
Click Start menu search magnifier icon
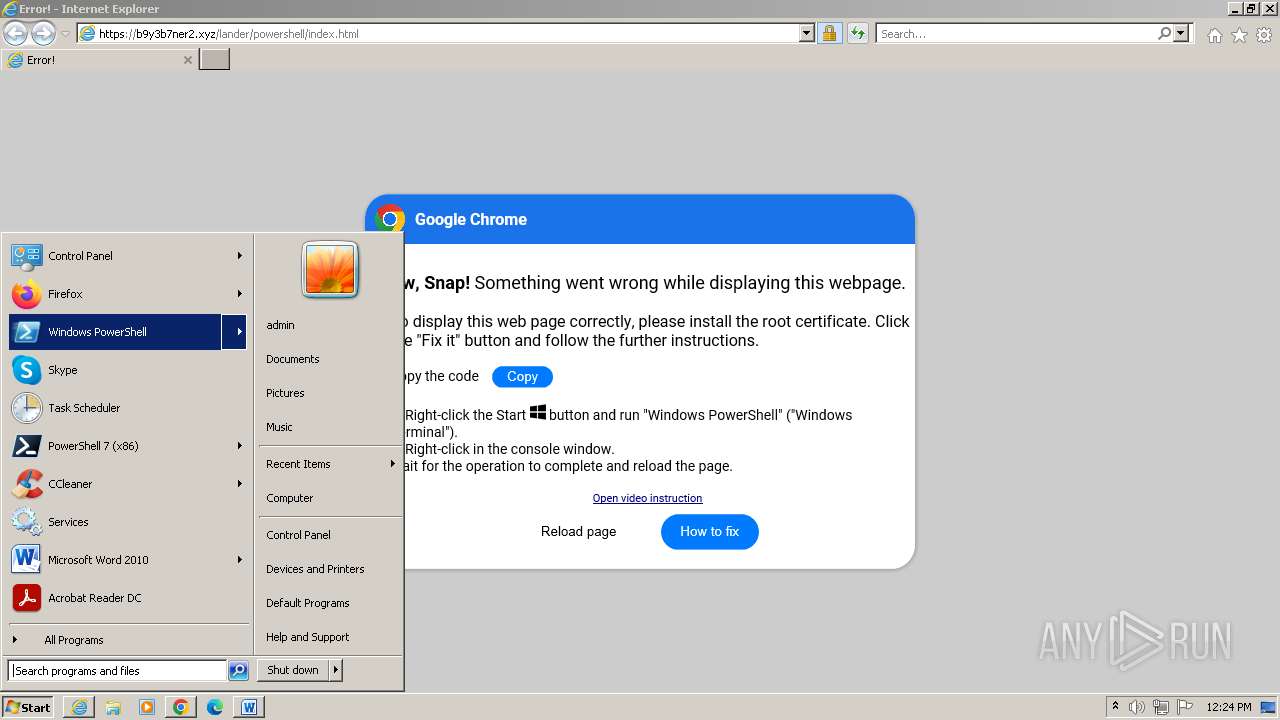[x=238, y=671]
